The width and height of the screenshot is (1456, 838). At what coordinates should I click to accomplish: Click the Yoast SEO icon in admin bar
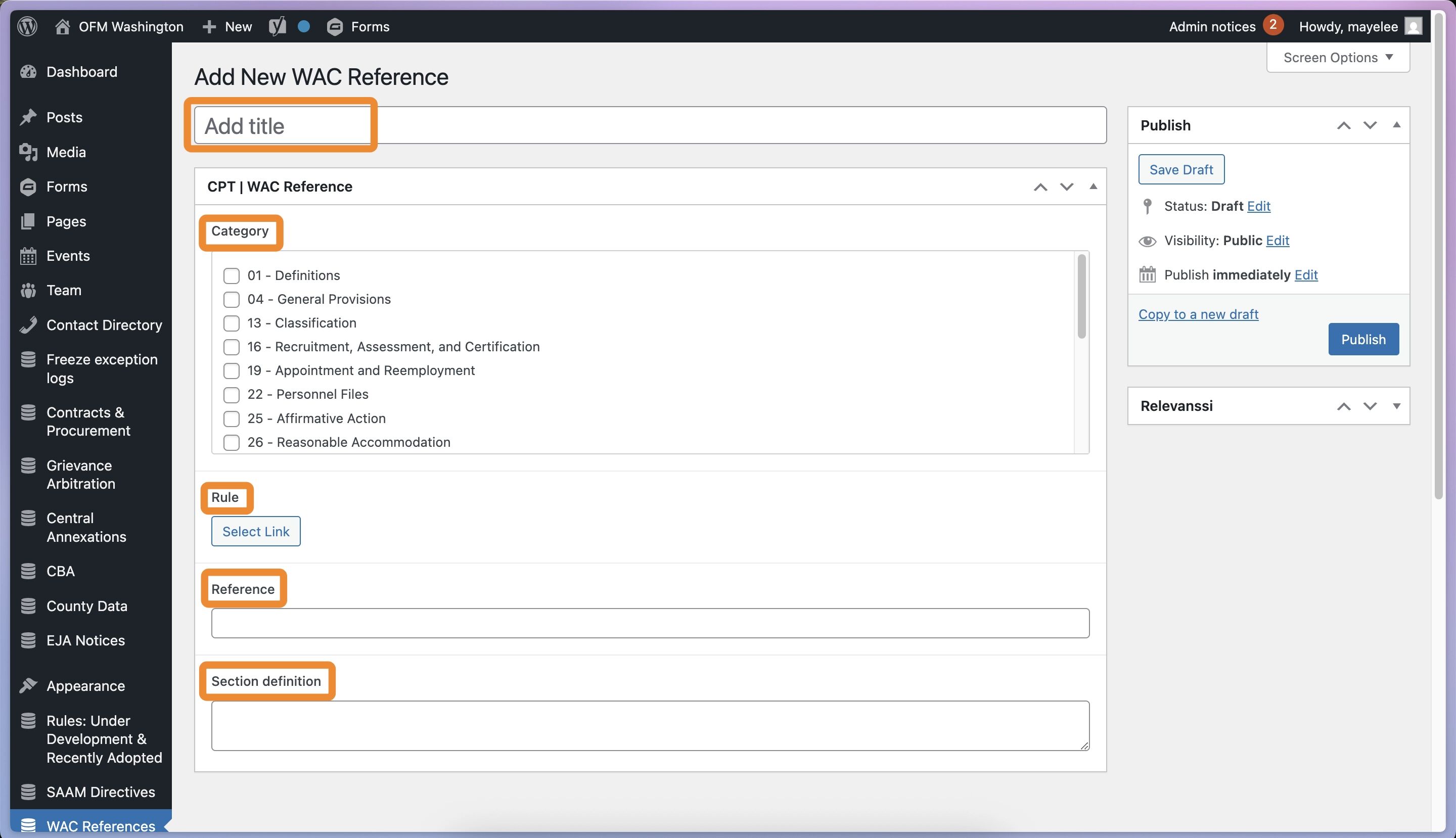point(278,26)
